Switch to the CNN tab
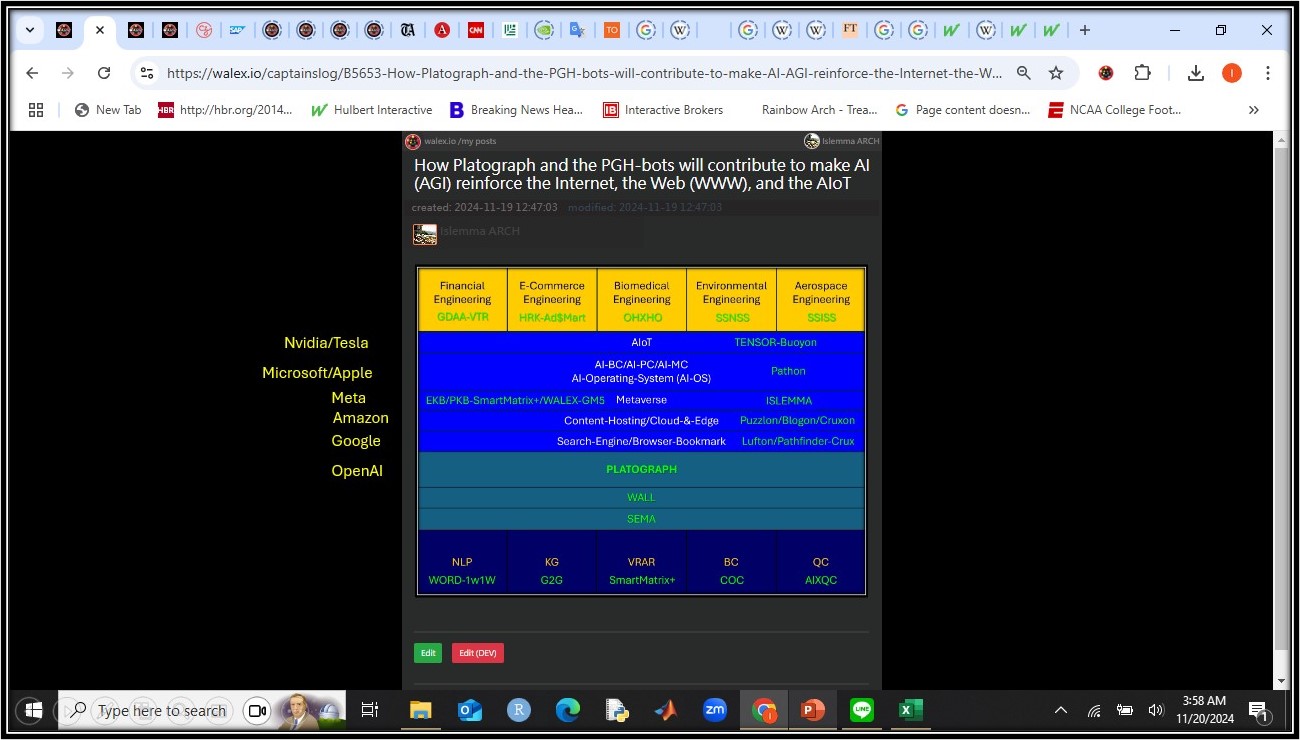This screenshot has width=1300, height=740. [x=476, y=30]
